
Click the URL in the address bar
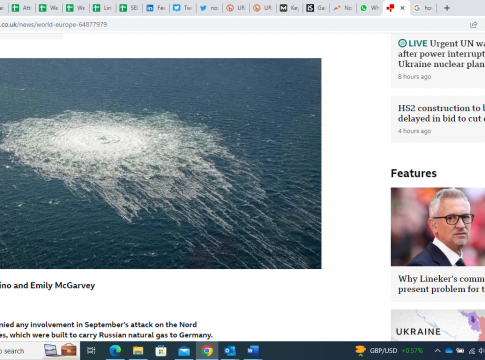53,25
